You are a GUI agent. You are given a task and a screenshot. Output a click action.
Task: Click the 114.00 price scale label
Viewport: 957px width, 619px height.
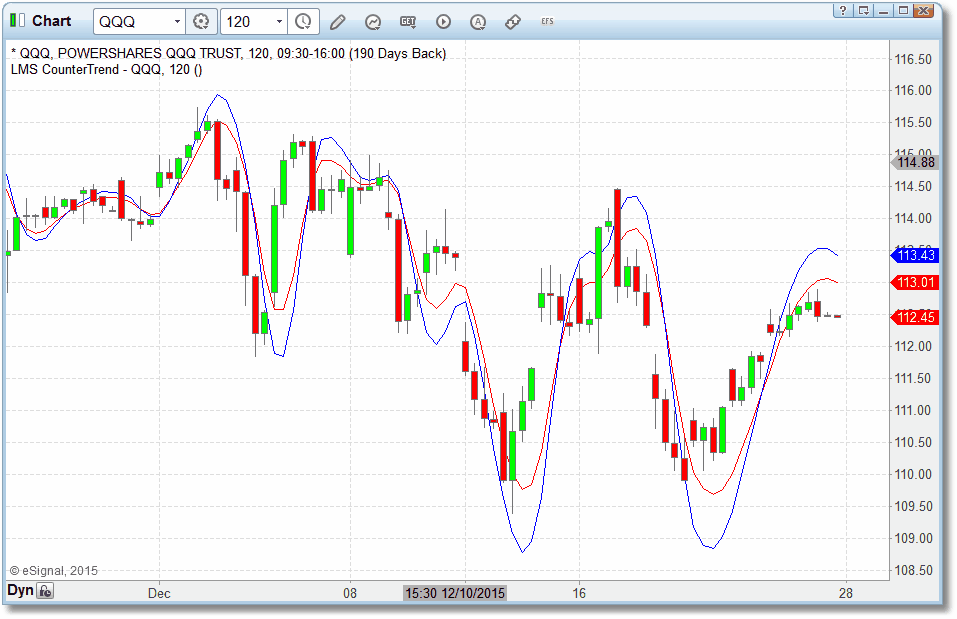(913, 219)
